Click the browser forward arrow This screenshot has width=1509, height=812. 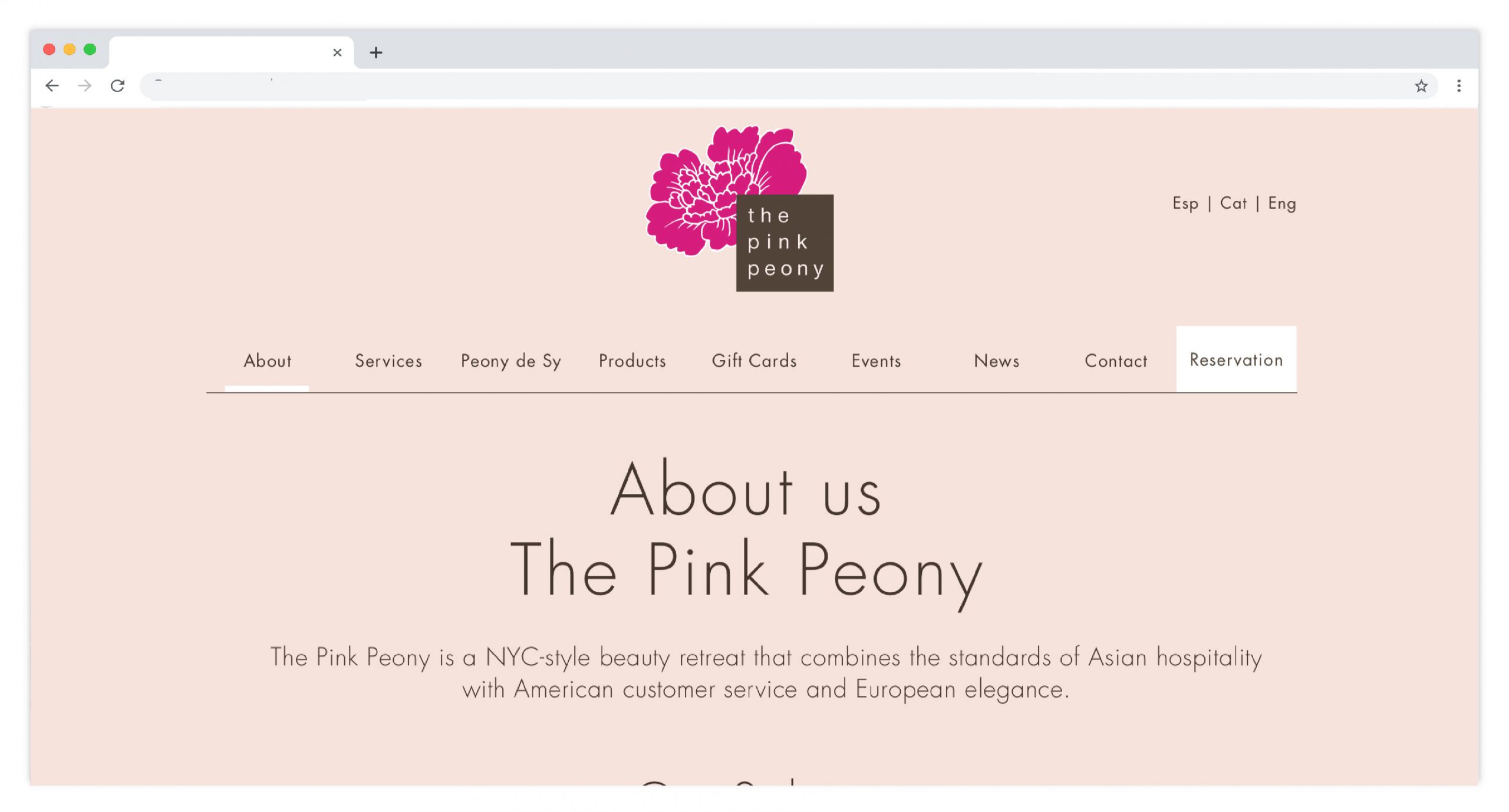pyautogui.click(x=85, y=86)
